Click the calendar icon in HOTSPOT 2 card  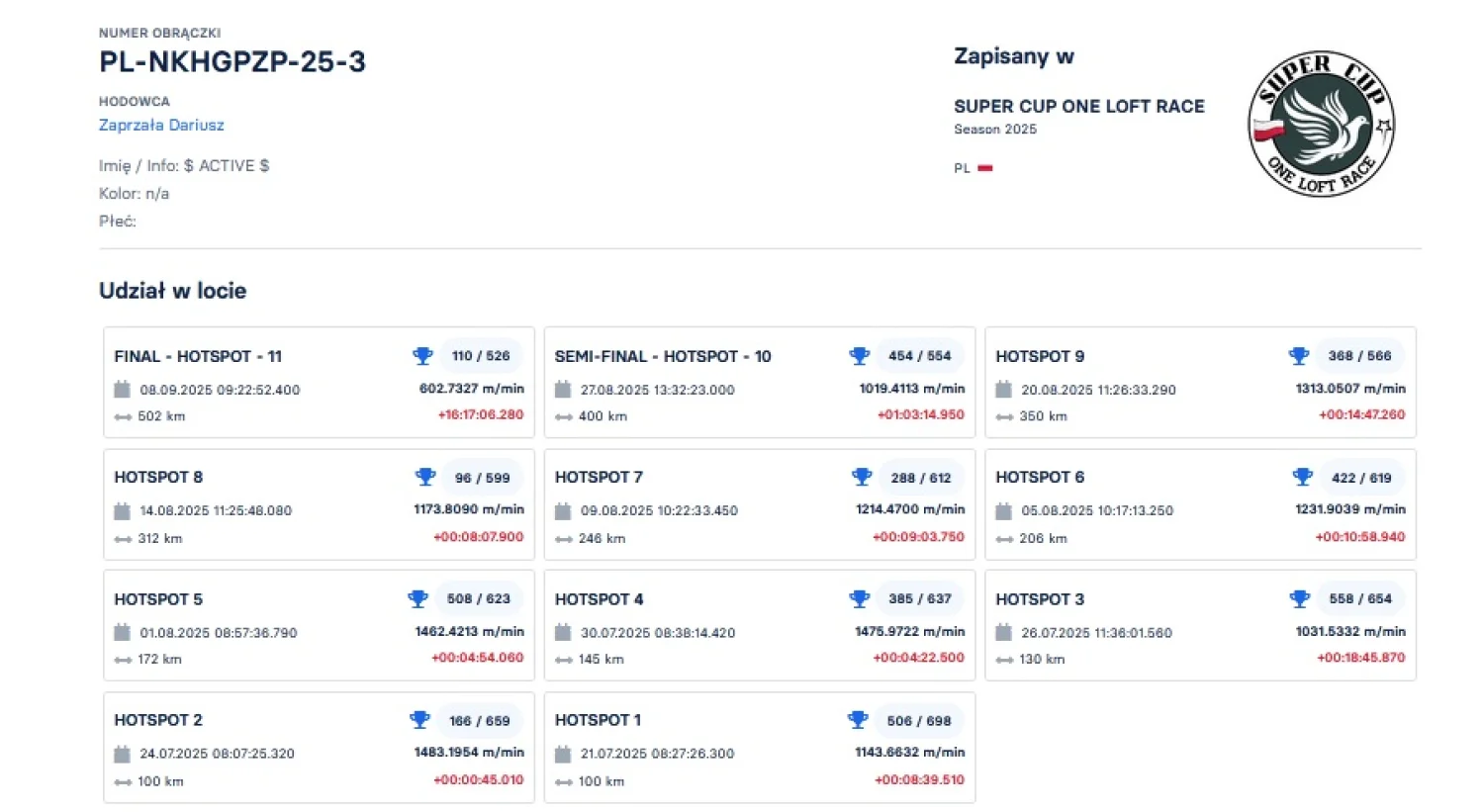click(122, 754)
